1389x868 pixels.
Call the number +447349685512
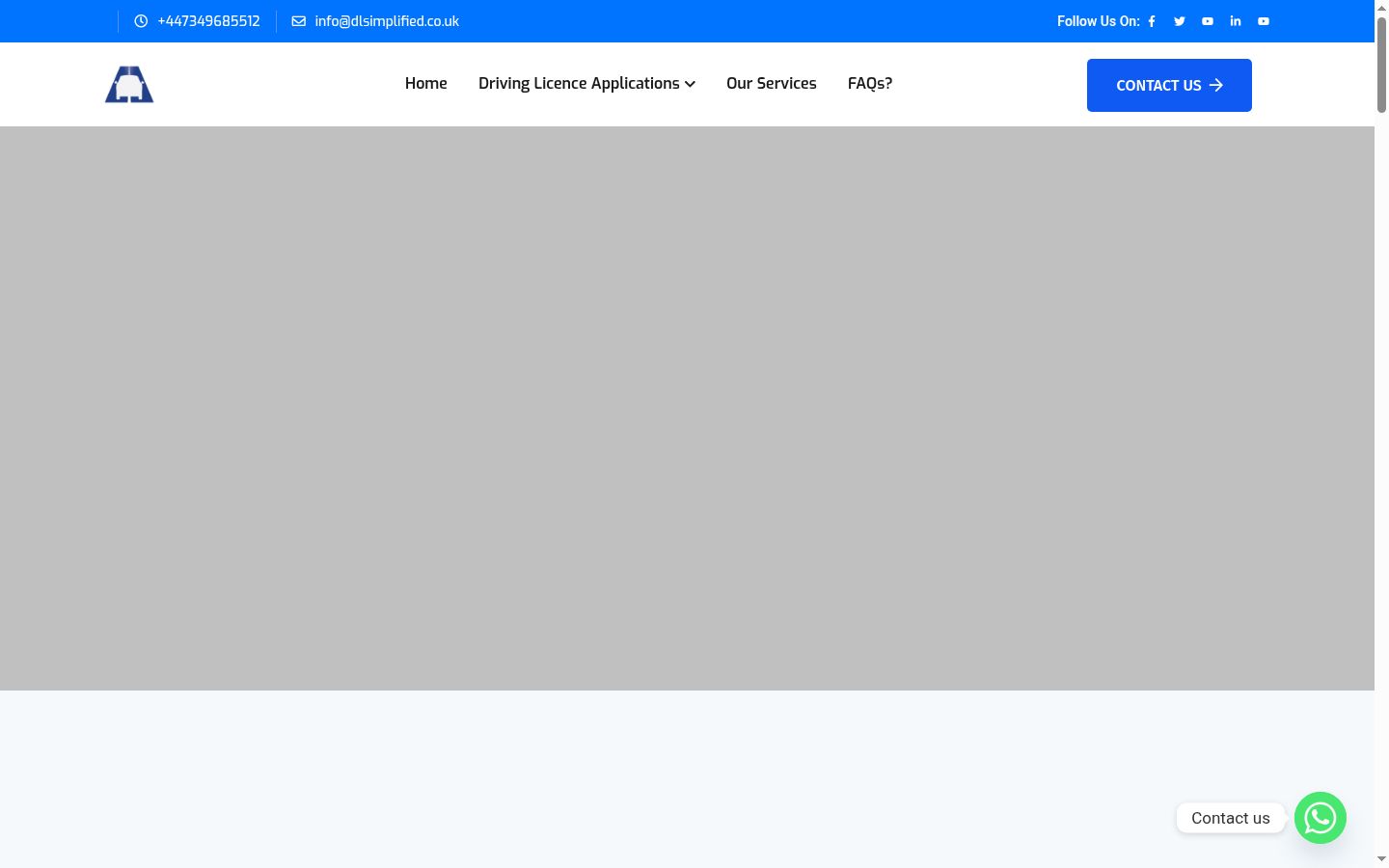(208, 21)
